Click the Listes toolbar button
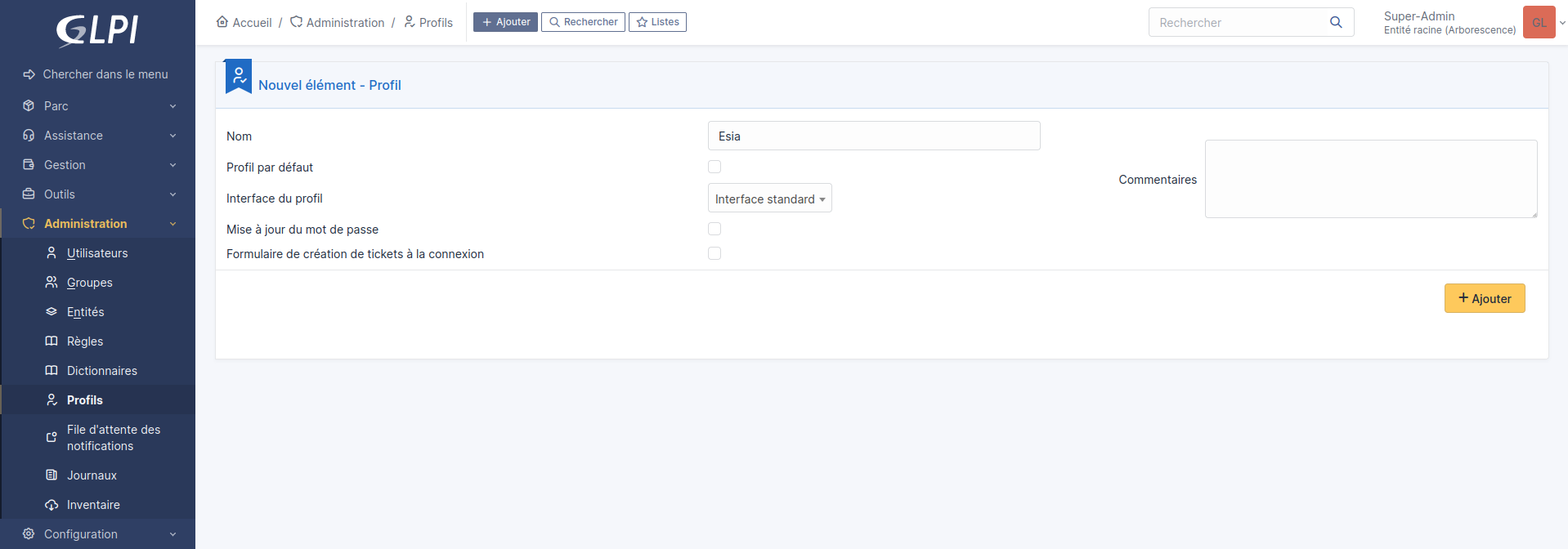 pos(657,22)
